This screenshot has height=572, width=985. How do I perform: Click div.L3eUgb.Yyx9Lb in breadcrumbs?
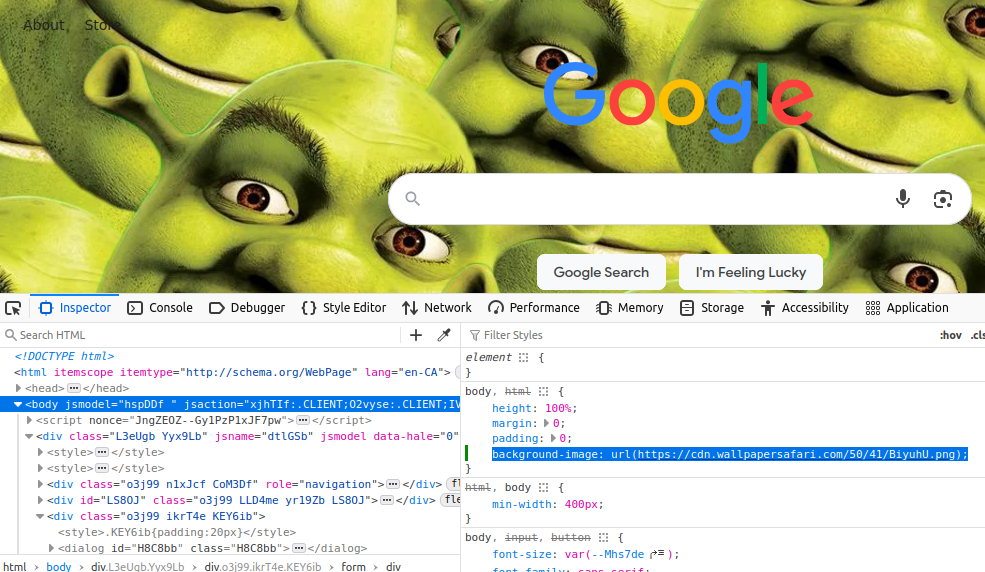click(138, 566)
